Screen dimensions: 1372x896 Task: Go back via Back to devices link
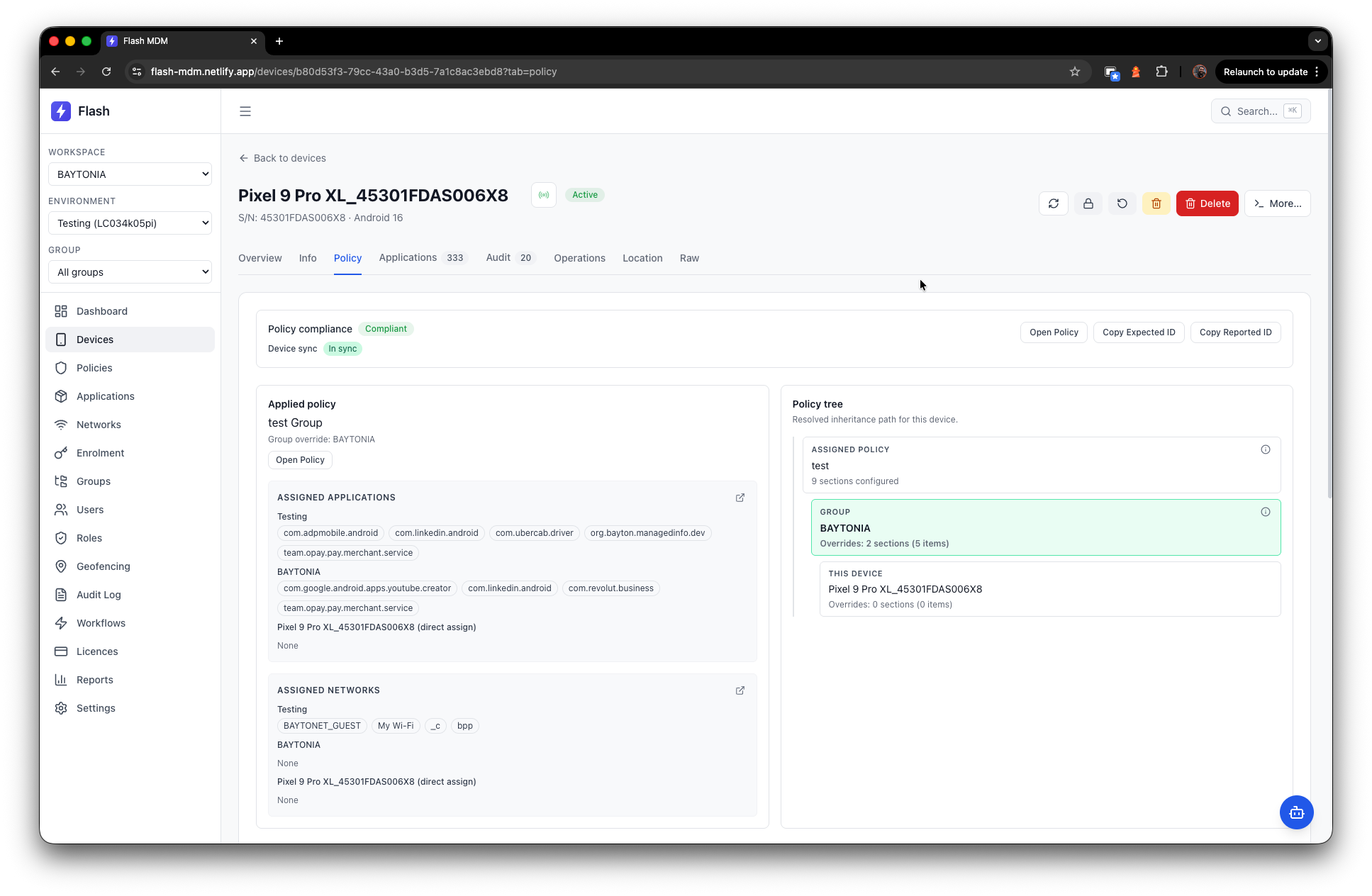[x=282, y=158]
